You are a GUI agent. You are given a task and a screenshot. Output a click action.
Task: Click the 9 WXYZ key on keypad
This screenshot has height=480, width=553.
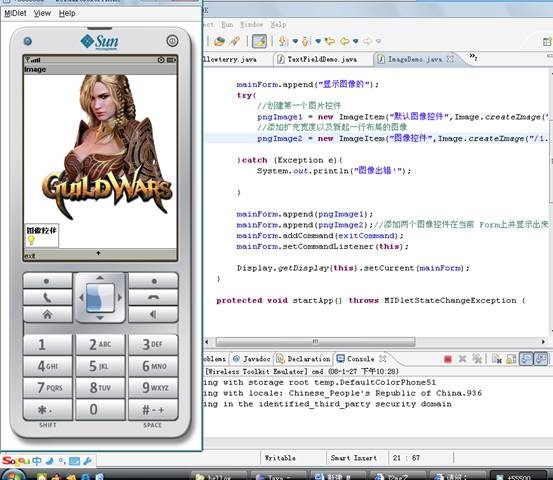click(153, 388)
